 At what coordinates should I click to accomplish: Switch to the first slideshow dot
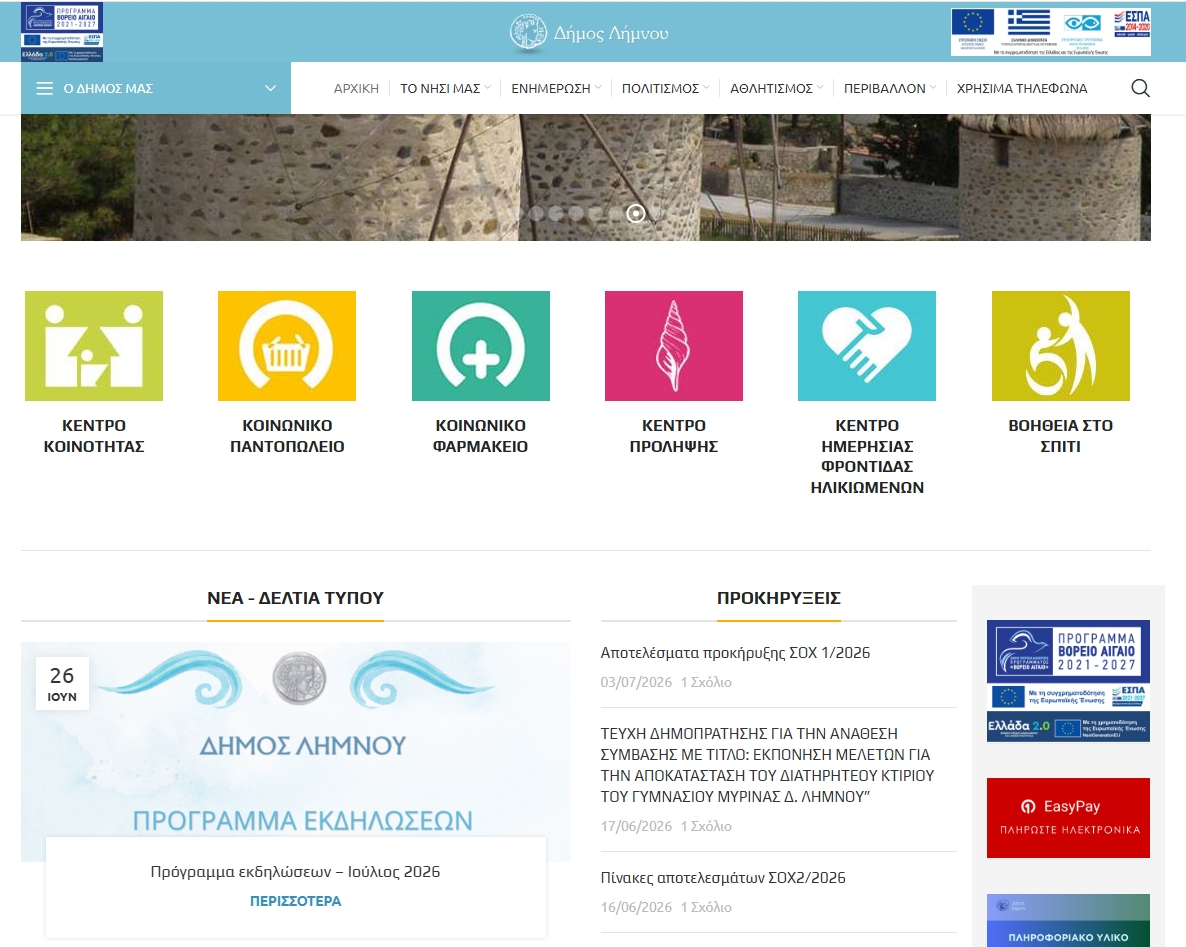517,213
